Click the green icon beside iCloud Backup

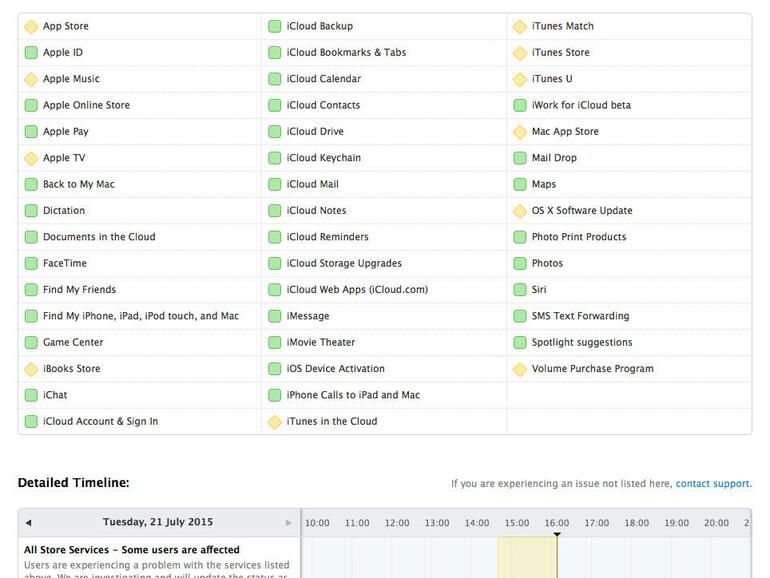pos(275,27)
